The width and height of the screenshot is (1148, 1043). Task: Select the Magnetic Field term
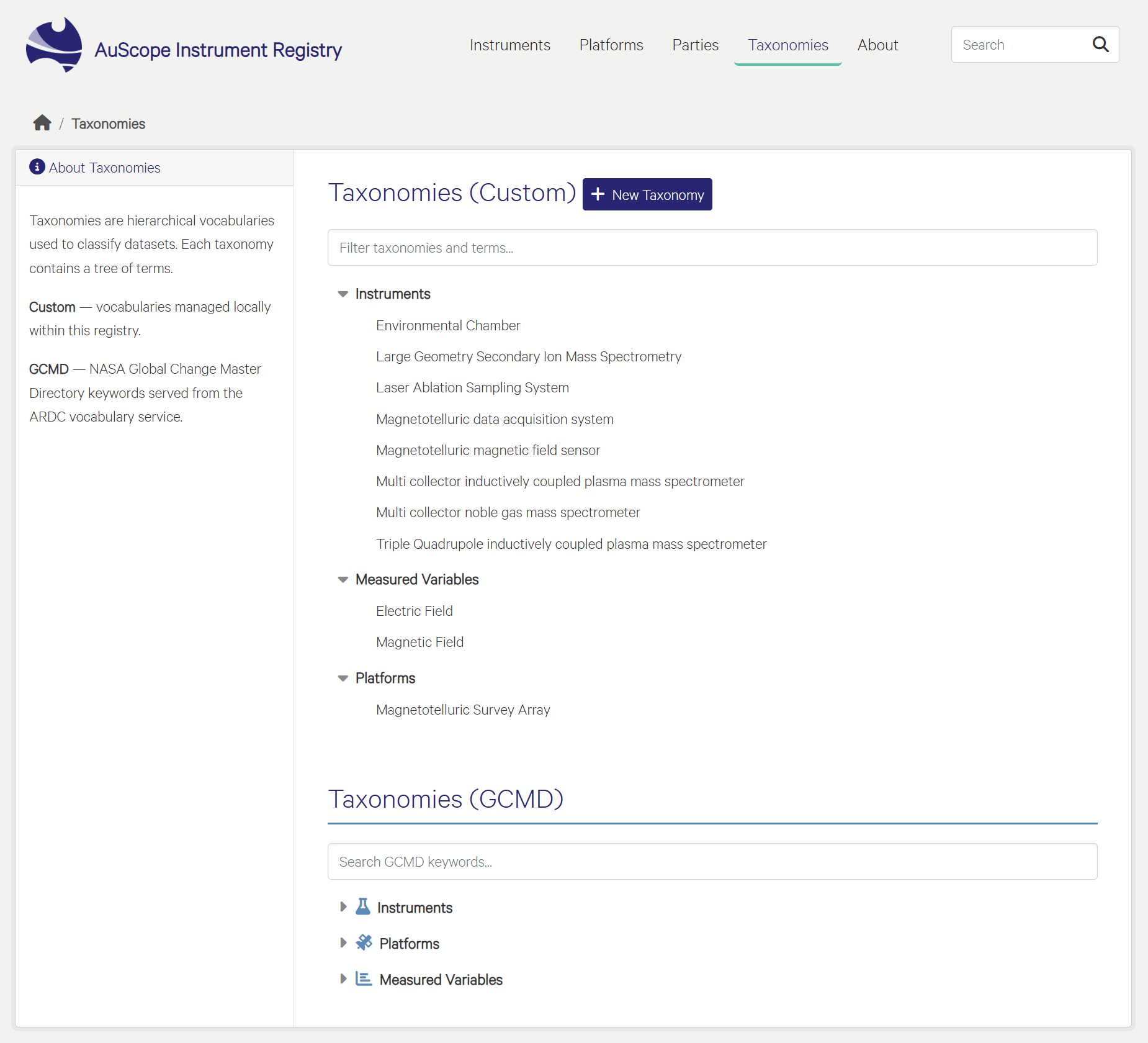click(419, 643)
